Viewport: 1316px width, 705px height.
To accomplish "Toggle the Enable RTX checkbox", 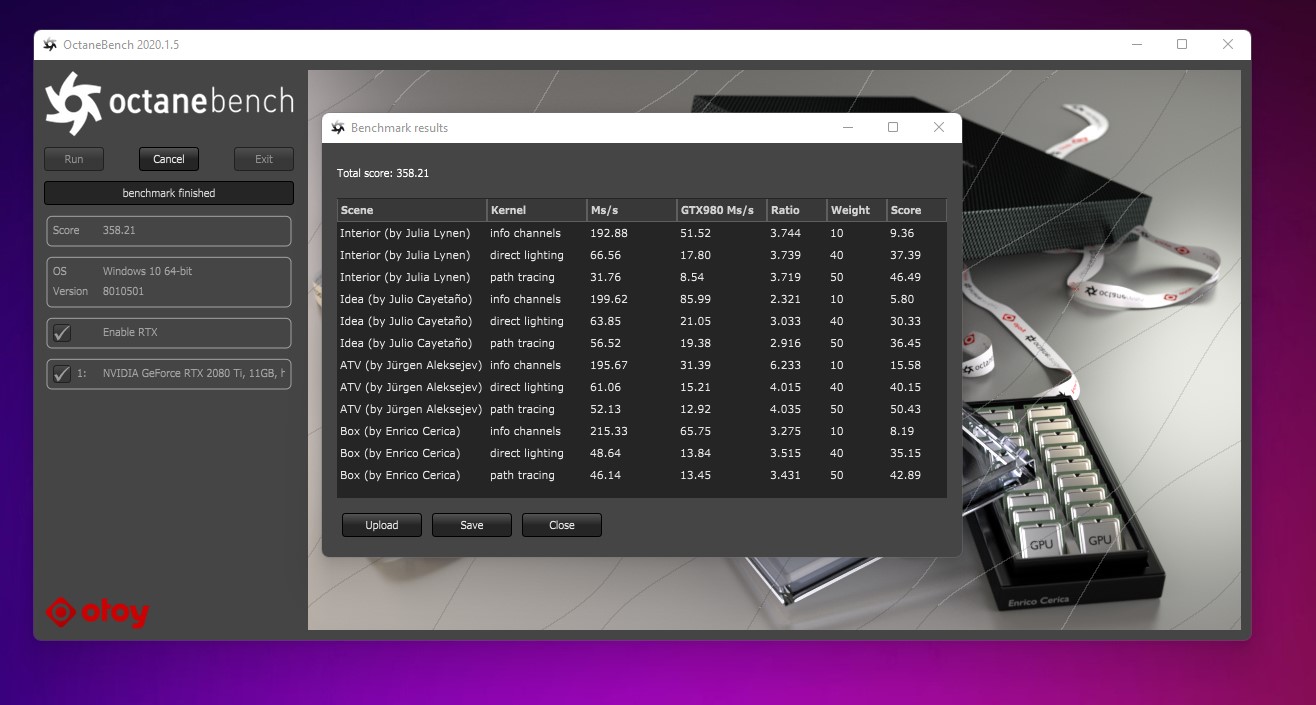I will (62, 333).
